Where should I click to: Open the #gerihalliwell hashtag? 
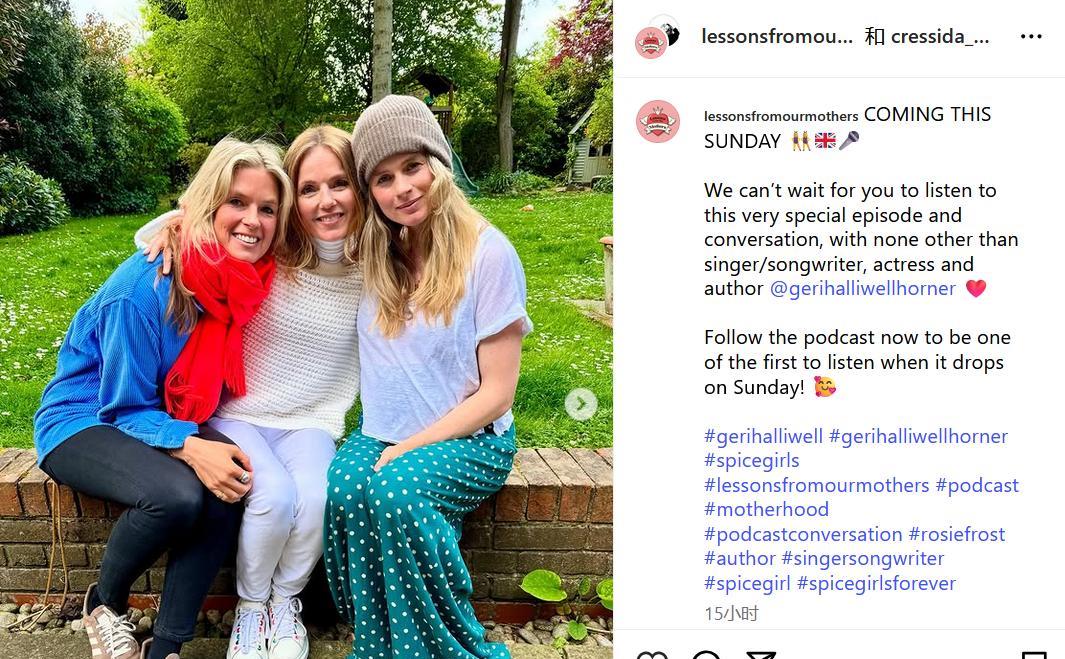click(763, 436)
